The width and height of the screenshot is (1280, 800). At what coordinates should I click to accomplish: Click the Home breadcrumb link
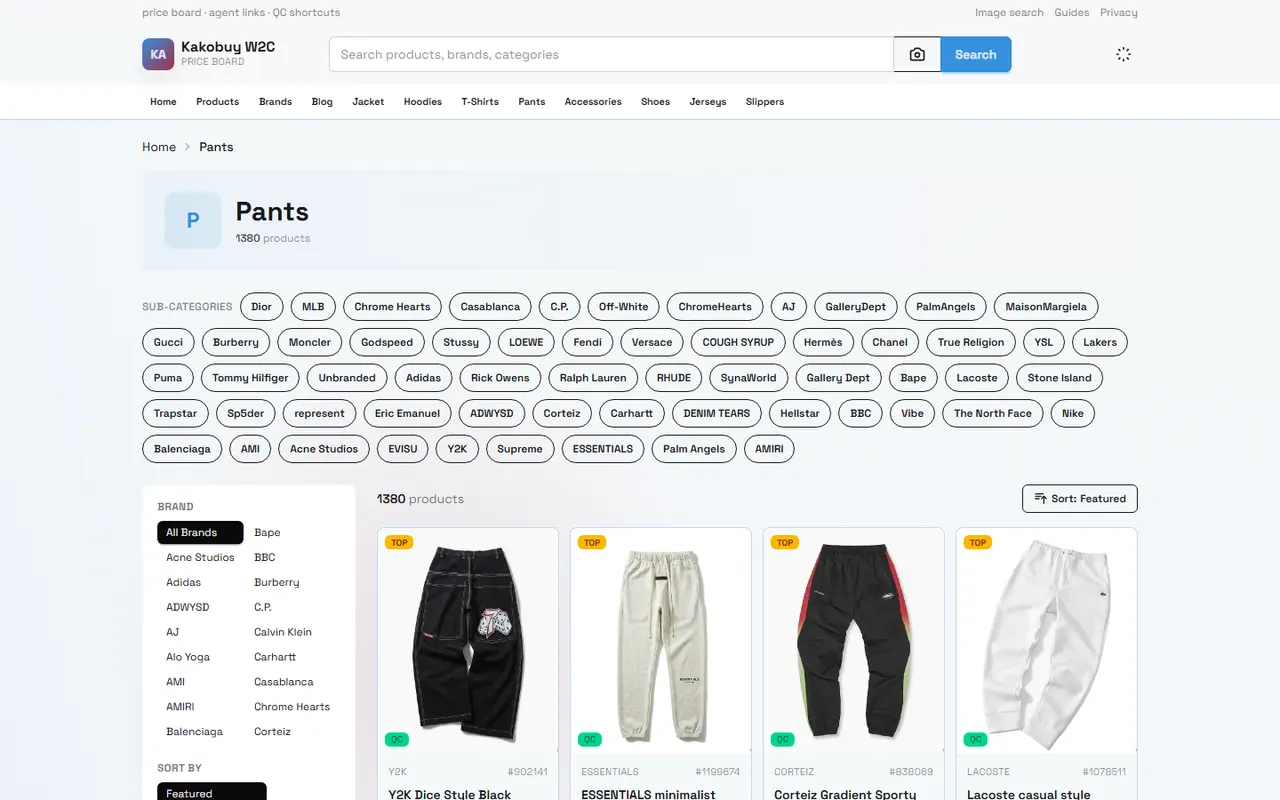[x=159, y=146]
